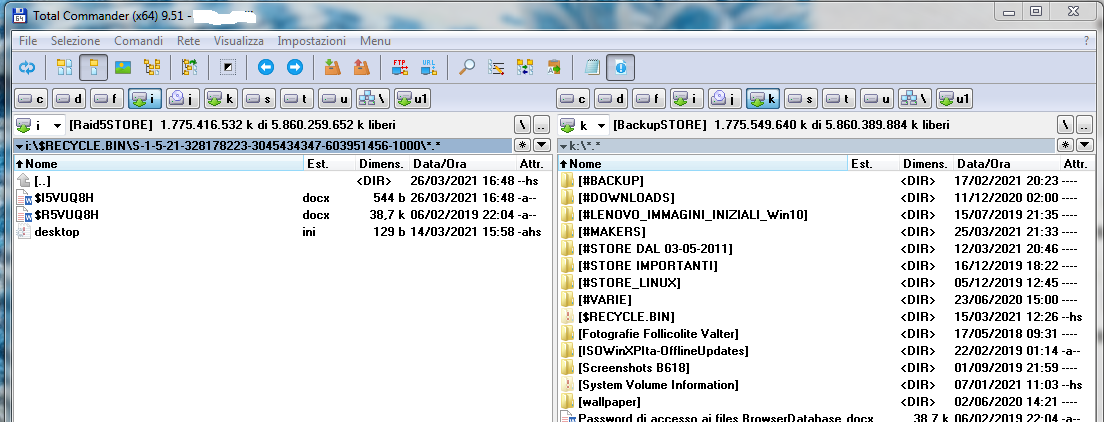Enable thumbnail view in toolbar
The height and width of the screenshot is (422, 1104).
click(x=123, y=68)
